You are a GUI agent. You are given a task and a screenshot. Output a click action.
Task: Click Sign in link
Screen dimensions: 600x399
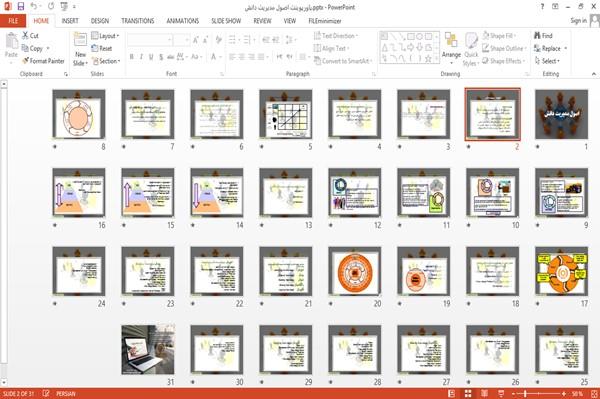pos(579,21)
